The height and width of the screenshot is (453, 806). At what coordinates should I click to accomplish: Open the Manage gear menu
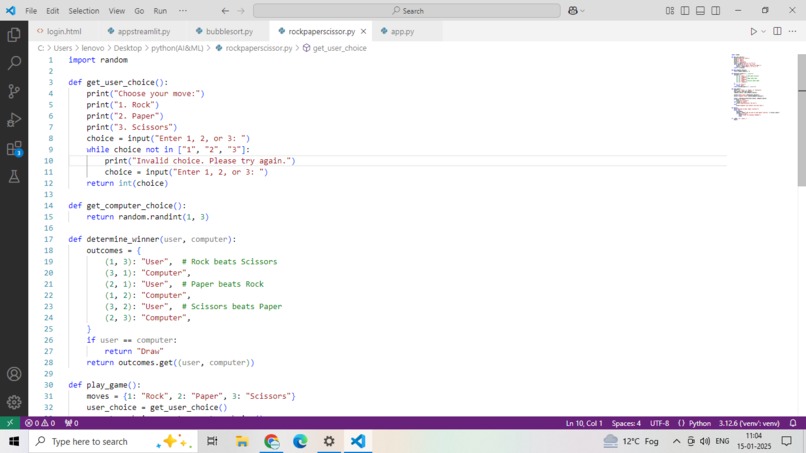click(x=14, y=402)
